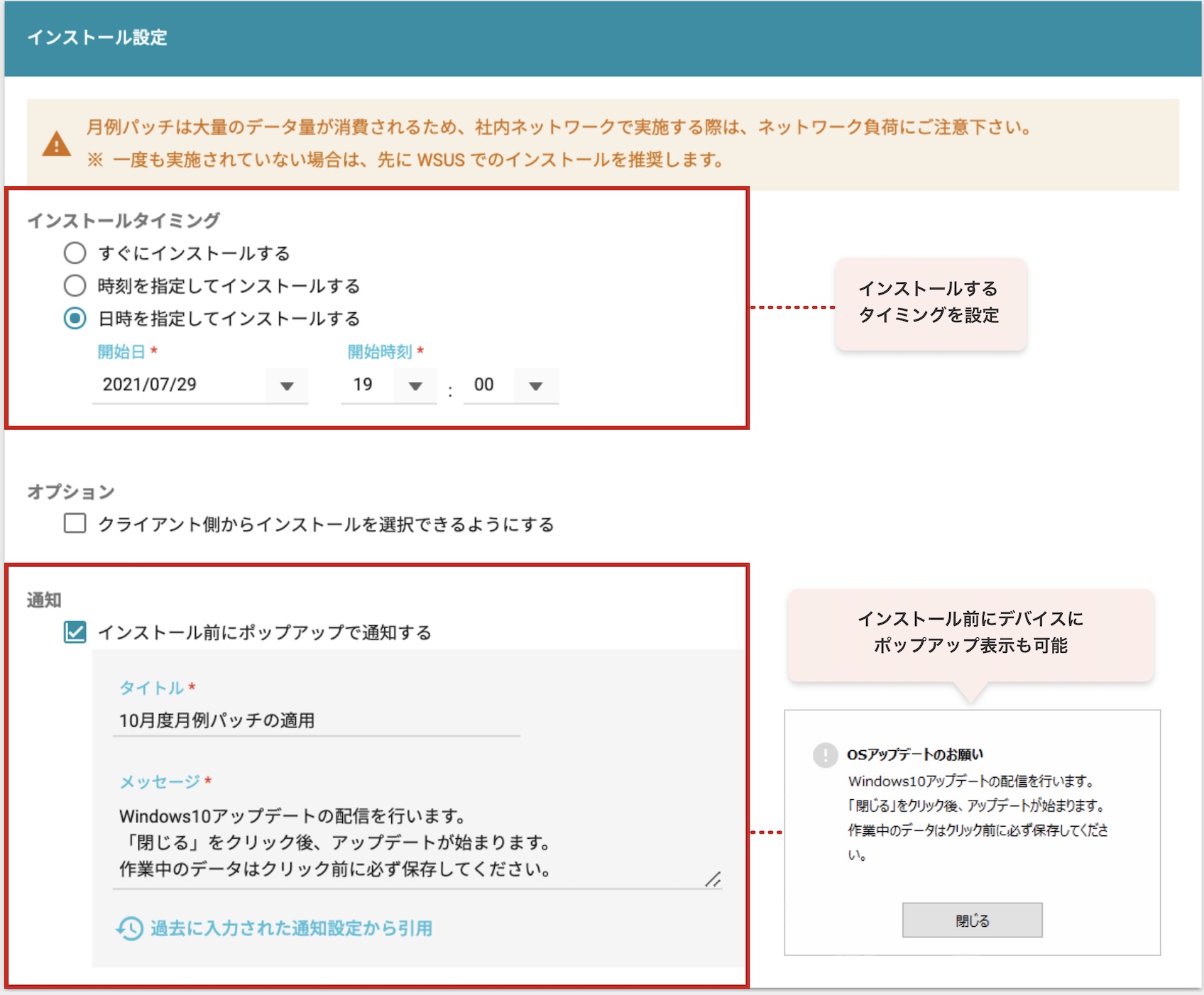Click the OSアップデートのお願い popup title

914,754
